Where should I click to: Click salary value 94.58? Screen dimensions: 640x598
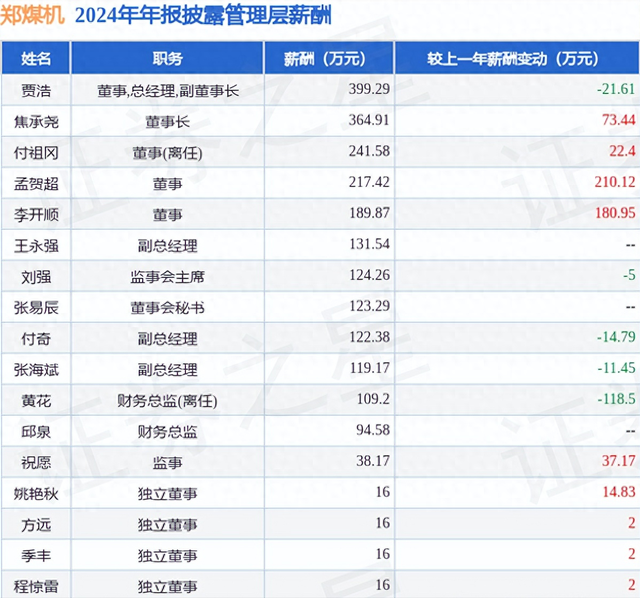[373, 430]
